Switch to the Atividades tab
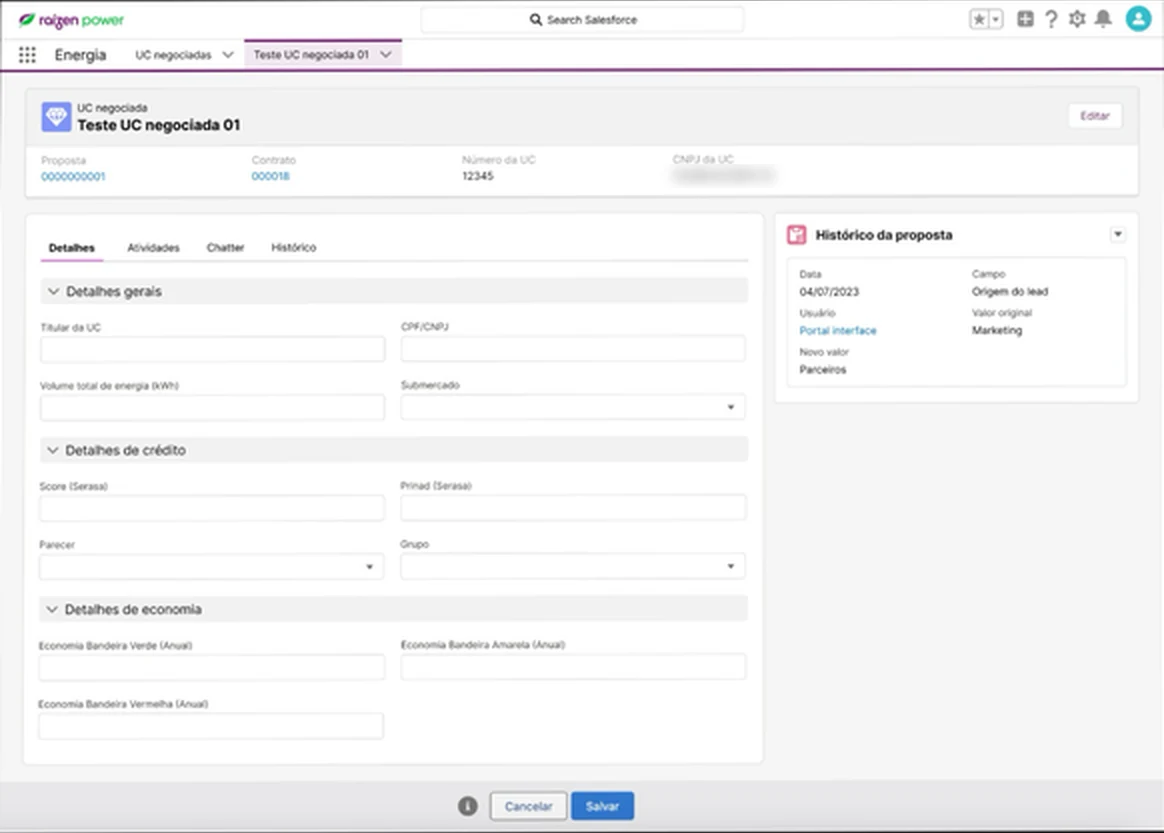Viewport: 1164px width, 833px height. tap(153, 248)
